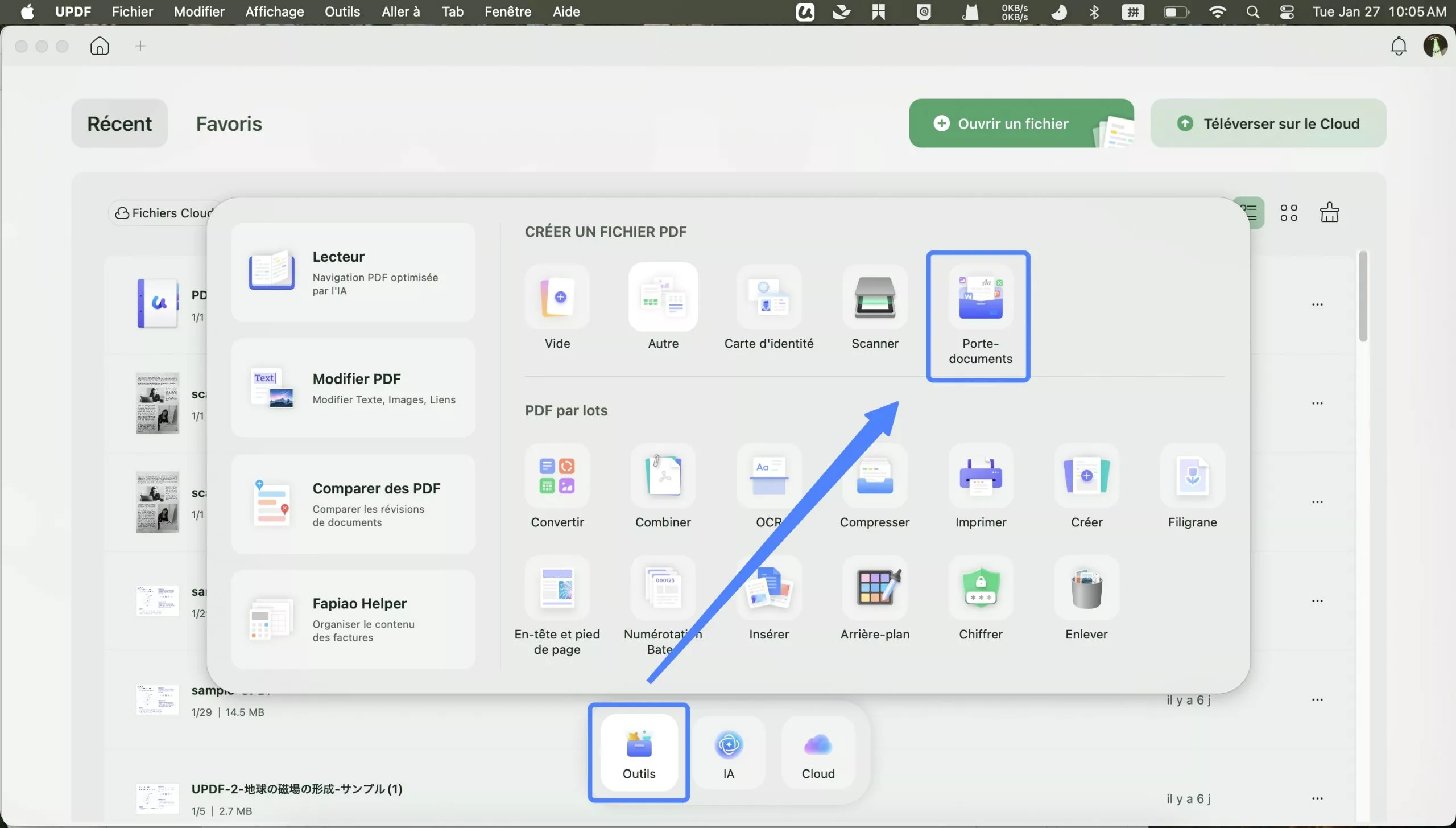Open macOS Control Center from the menu bar

[1287, 11]
